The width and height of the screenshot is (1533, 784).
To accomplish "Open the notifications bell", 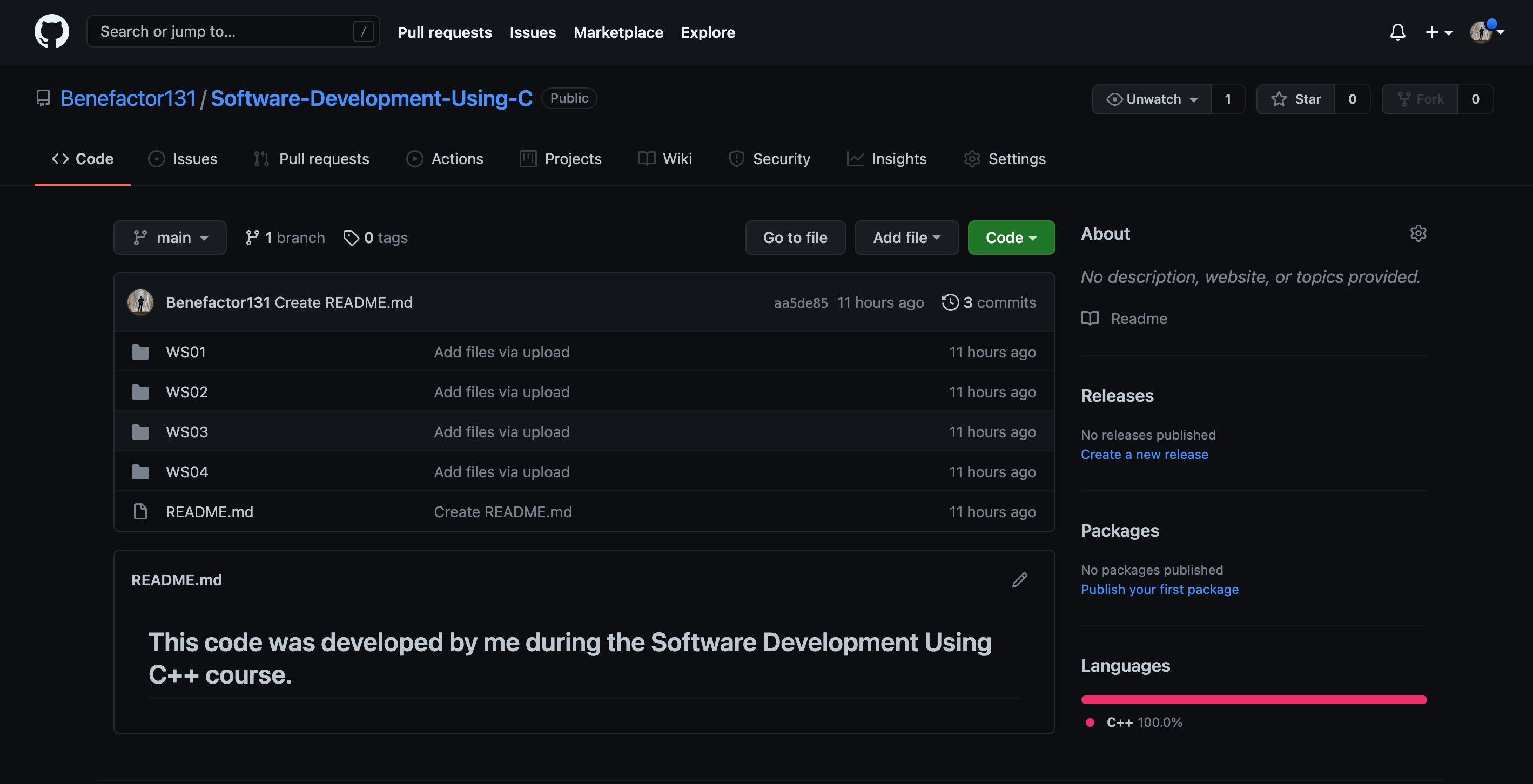I will tap(1397, 32).
